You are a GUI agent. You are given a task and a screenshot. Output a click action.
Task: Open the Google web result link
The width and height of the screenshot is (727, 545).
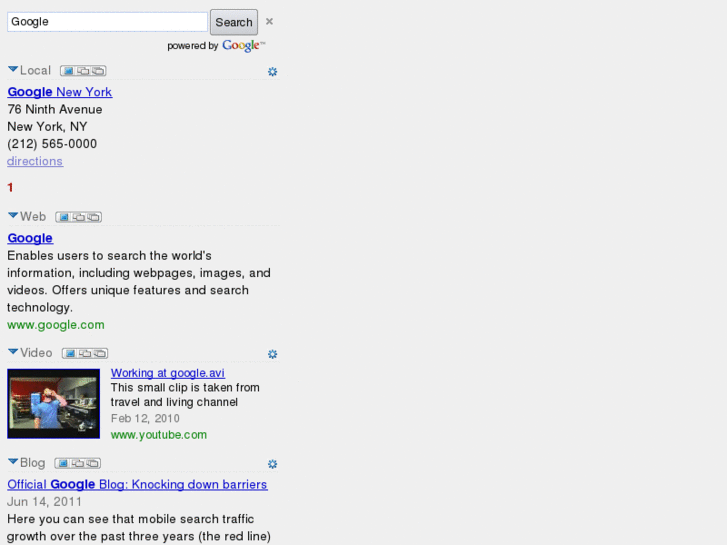(30, 238)
